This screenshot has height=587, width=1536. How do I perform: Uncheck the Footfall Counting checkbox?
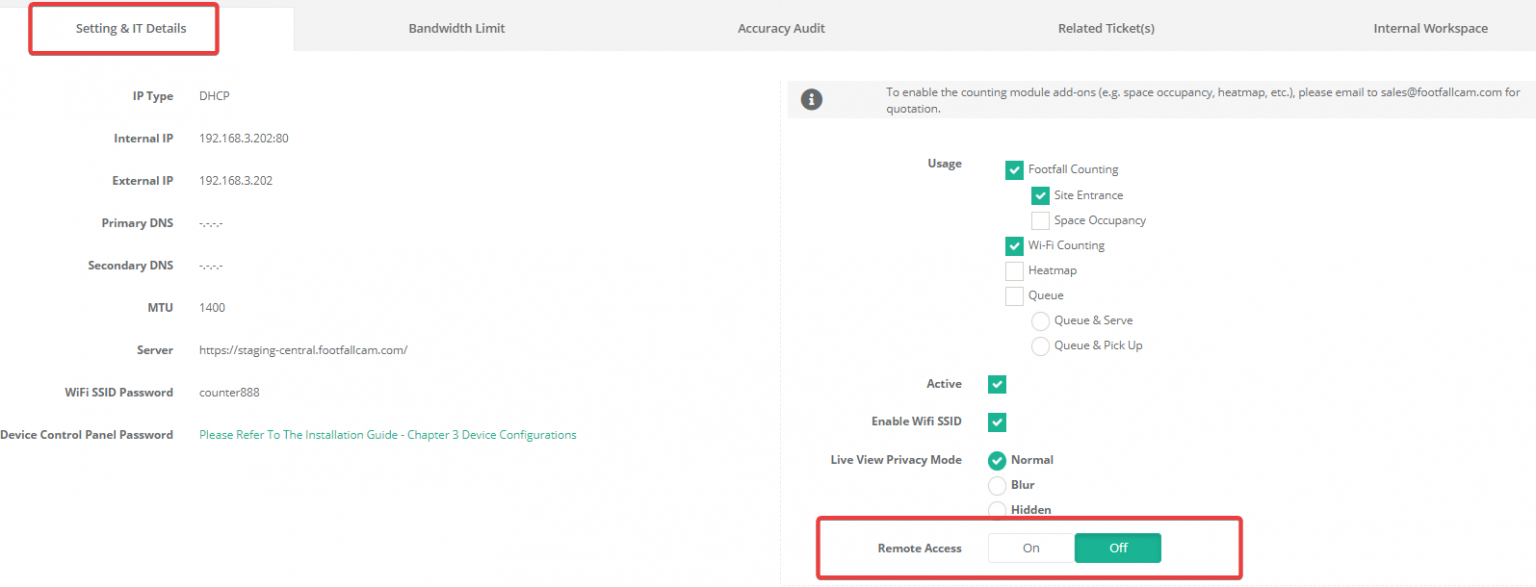[1014, 170]
